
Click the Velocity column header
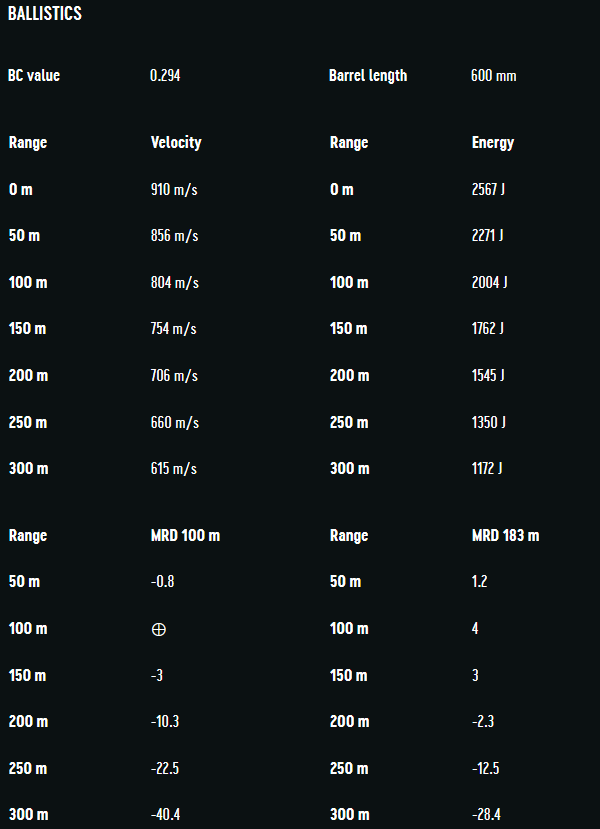176,143
